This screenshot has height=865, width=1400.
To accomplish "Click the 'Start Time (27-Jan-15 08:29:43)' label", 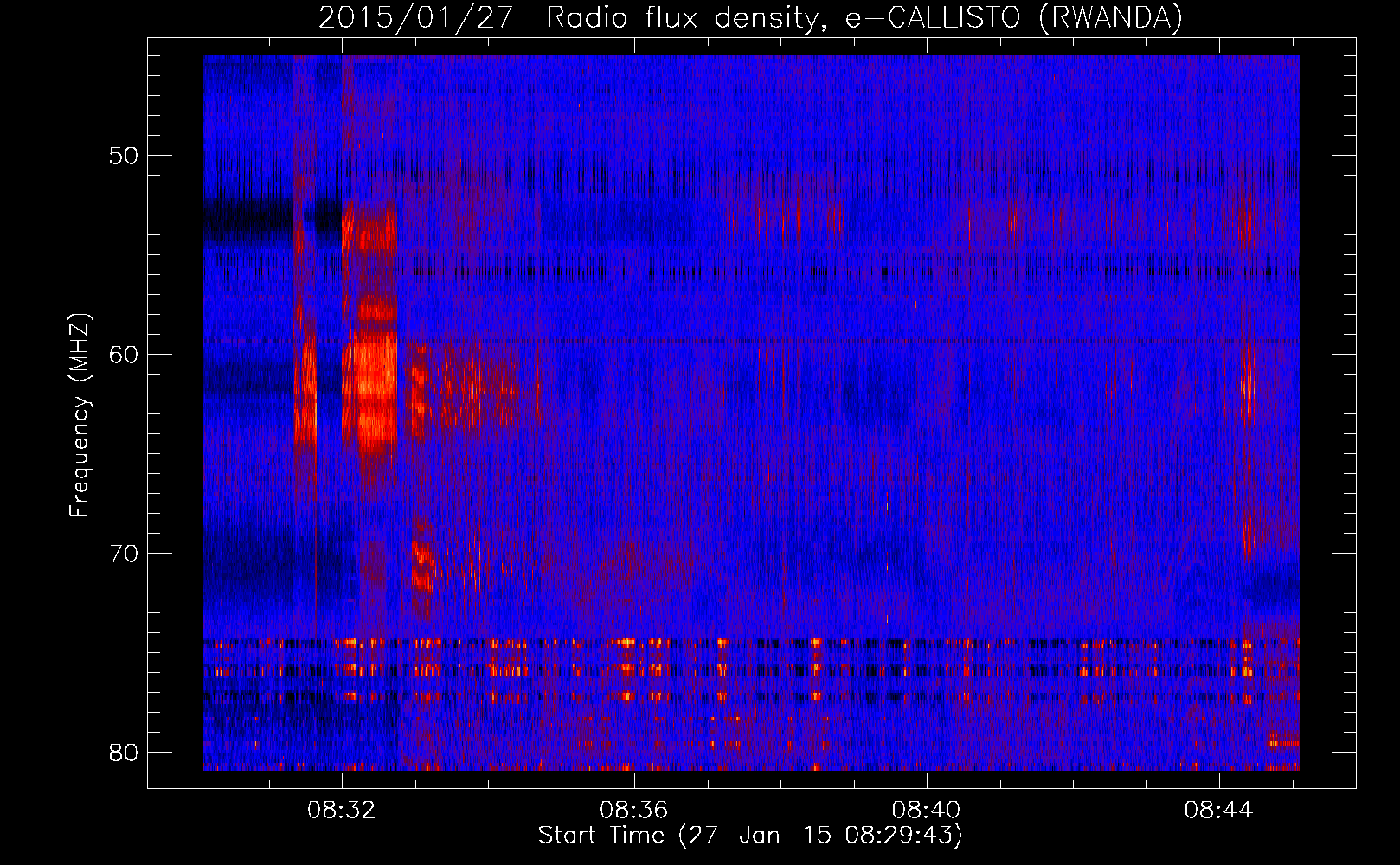I will (x=750, y=836).
